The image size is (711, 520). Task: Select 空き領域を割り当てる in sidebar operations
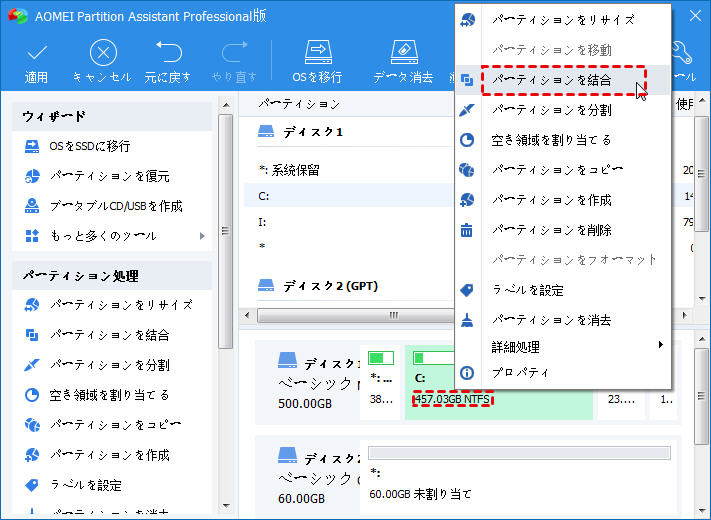coord(112,395)
